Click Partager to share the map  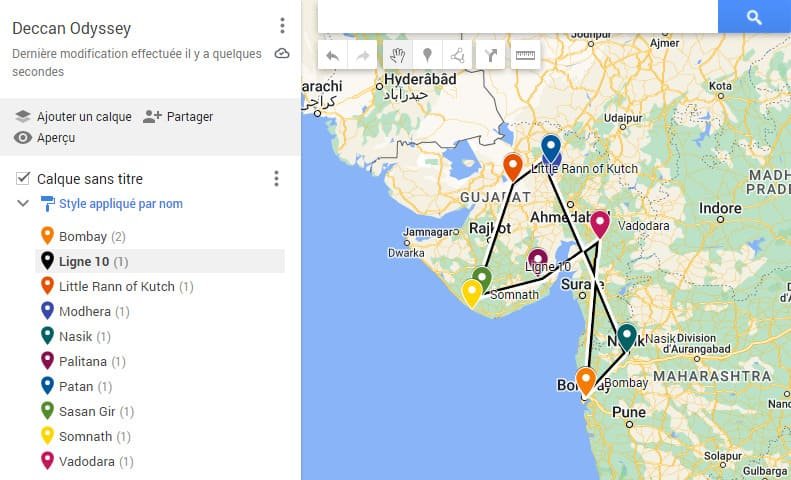178,116
